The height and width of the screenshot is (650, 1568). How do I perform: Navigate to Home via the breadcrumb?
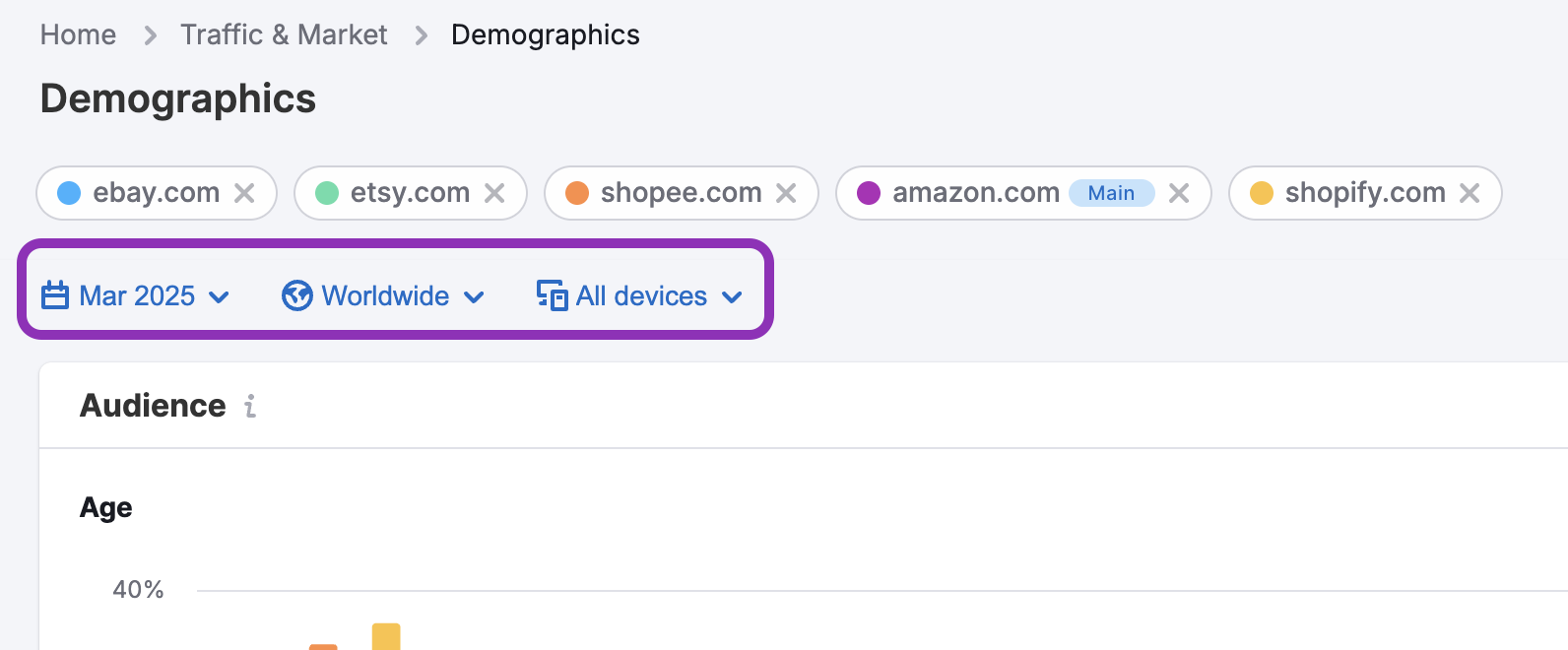77,34
